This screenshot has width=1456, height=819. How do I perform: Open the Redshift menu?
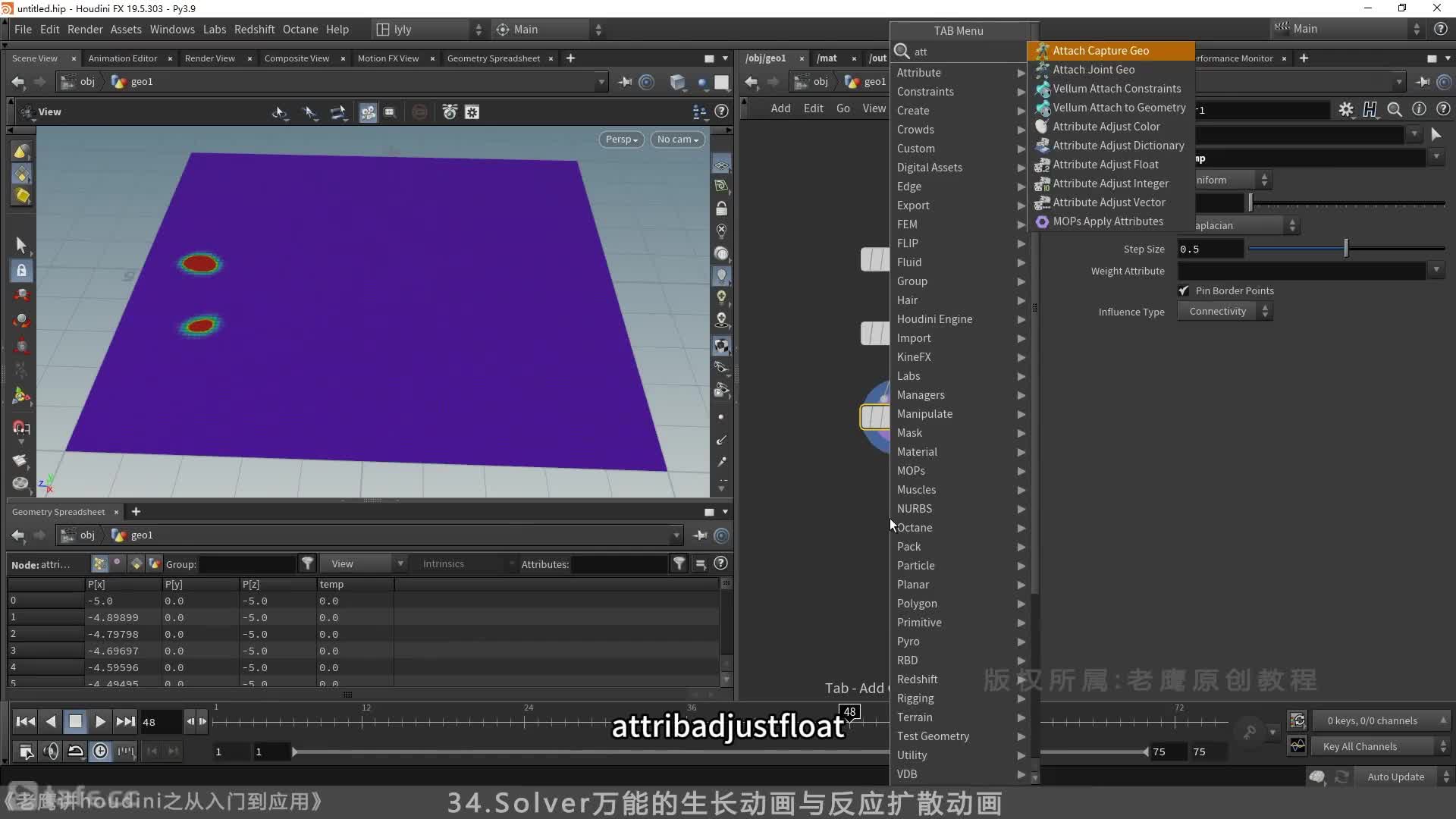254,30
